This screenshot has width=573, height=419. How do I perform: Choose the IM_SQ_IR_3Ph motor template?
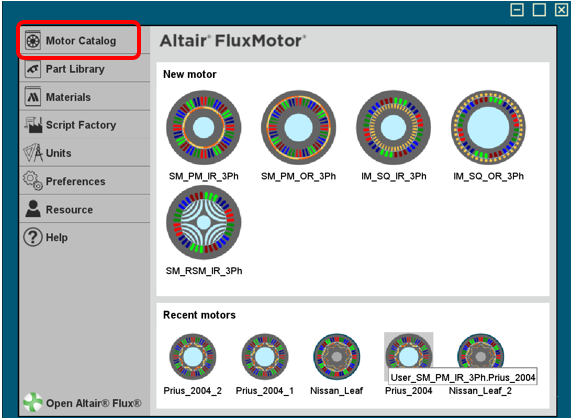pos(394,128)
